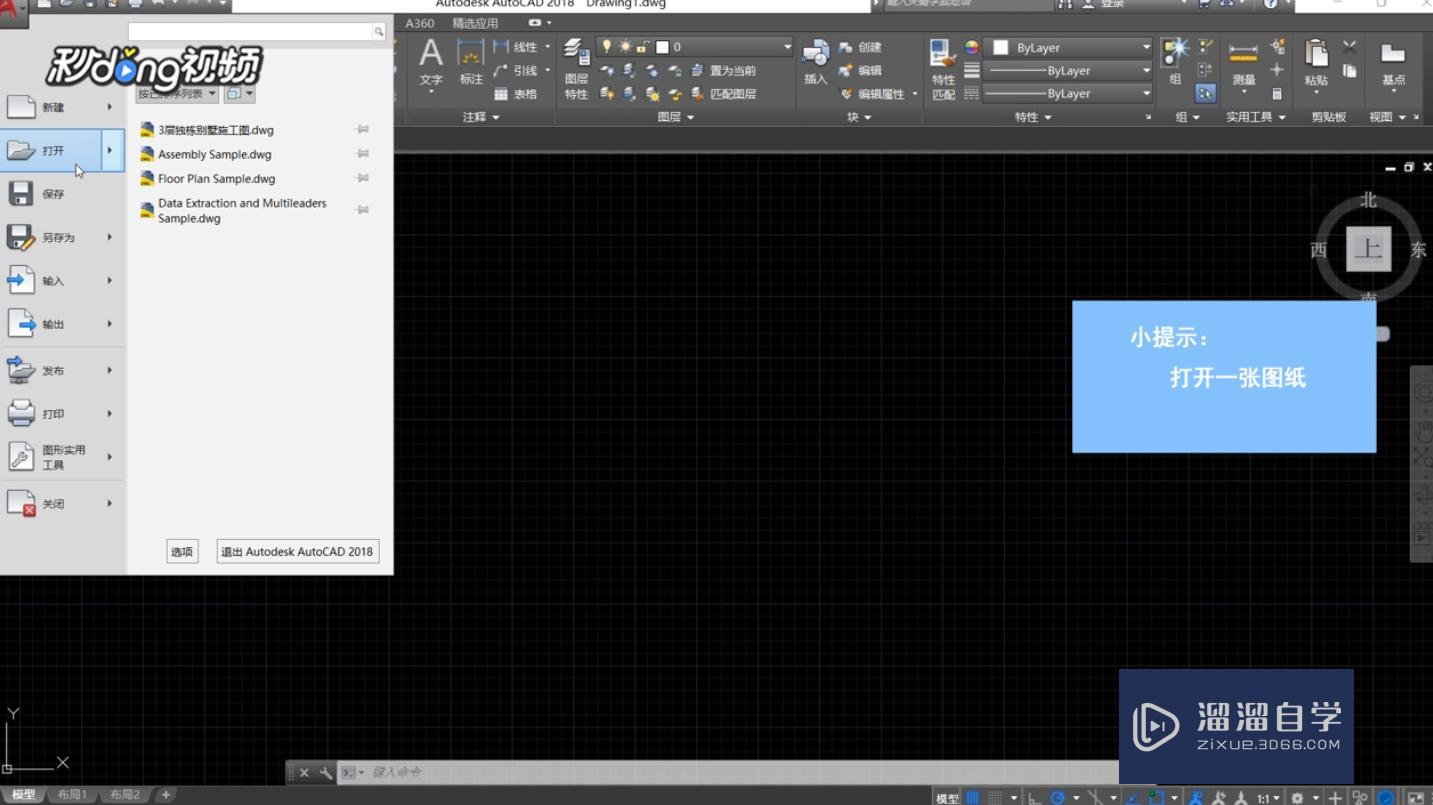Expand the 注释 panel dropdown
This screenshot has width=1433, height=805.
point(480,117)
